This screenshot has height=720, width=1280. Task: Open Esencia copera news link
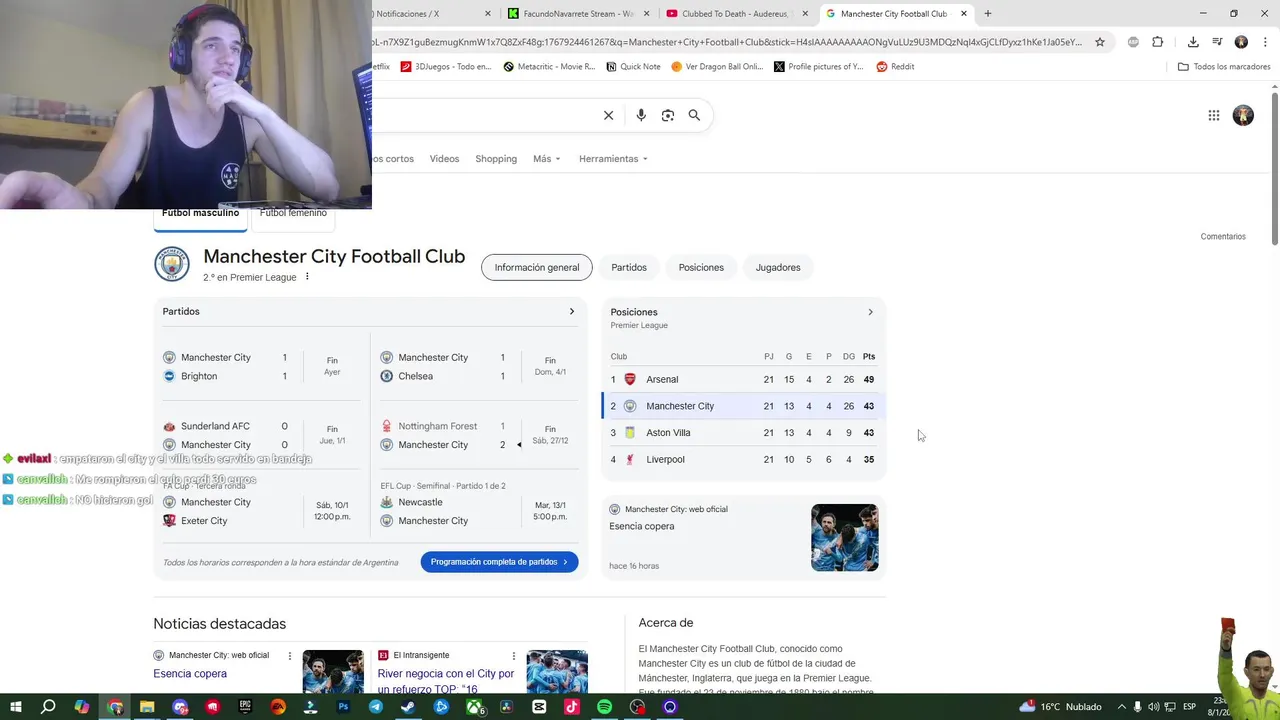click(x=190, y=674)
